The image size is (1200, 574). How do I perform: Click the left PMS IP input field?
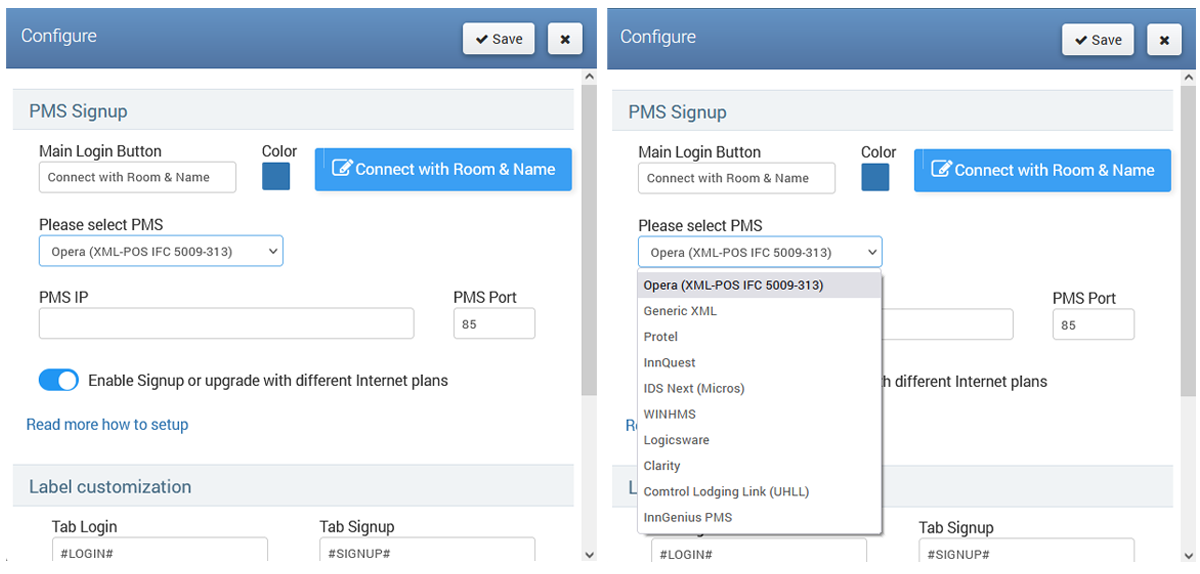pyautogui.click(x=226, y=324)
